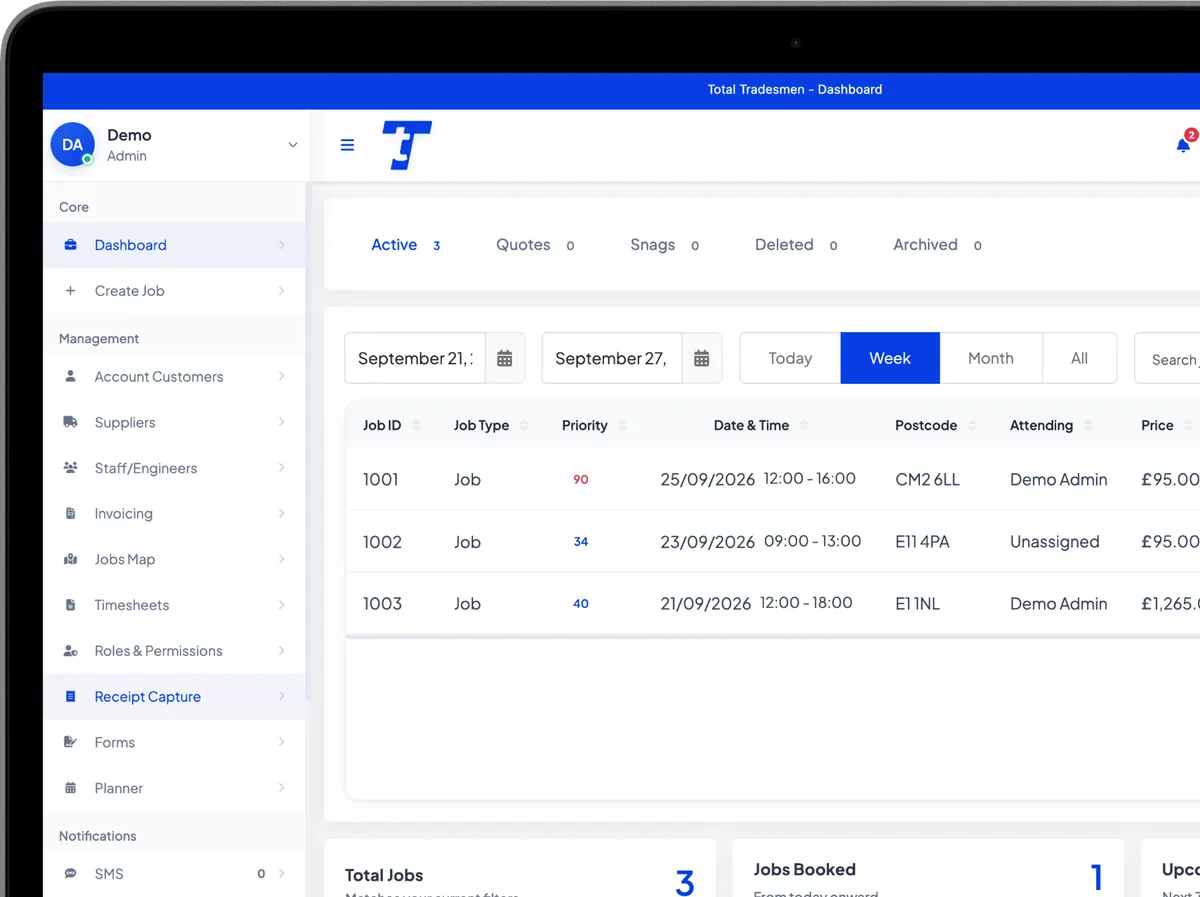This screenshot has height=897, width=1200.
Task: Sort by Job ID column arrows
Action: coord(416,425)
